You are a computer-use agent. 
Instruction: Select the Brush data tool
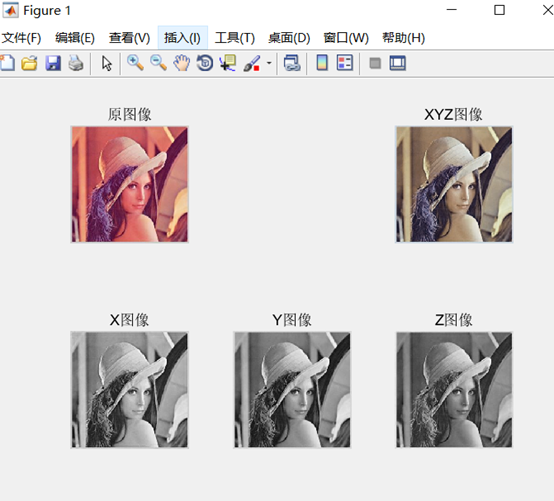(x=252, y=64)
